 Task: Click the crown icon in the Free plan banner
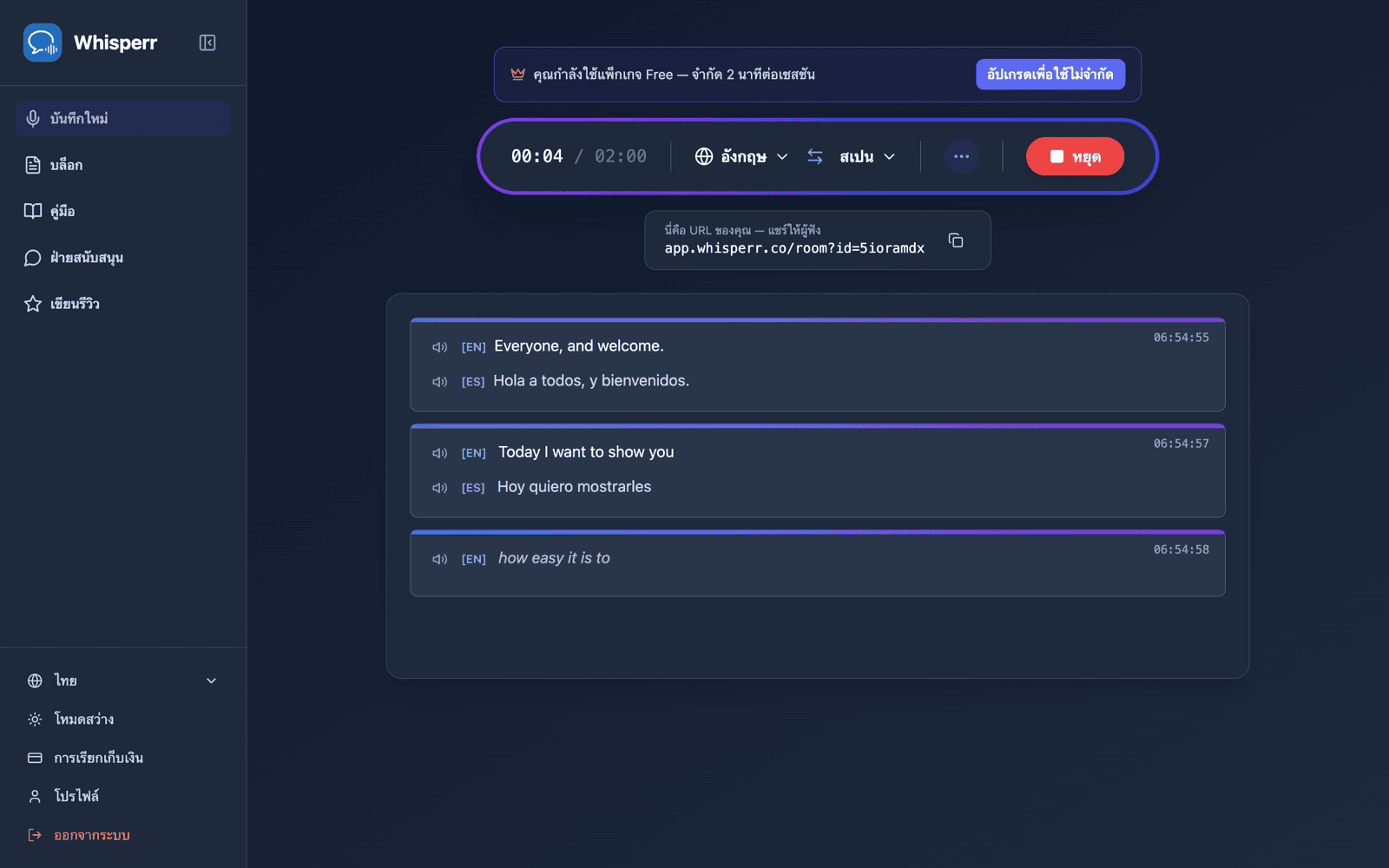[518, 75]
